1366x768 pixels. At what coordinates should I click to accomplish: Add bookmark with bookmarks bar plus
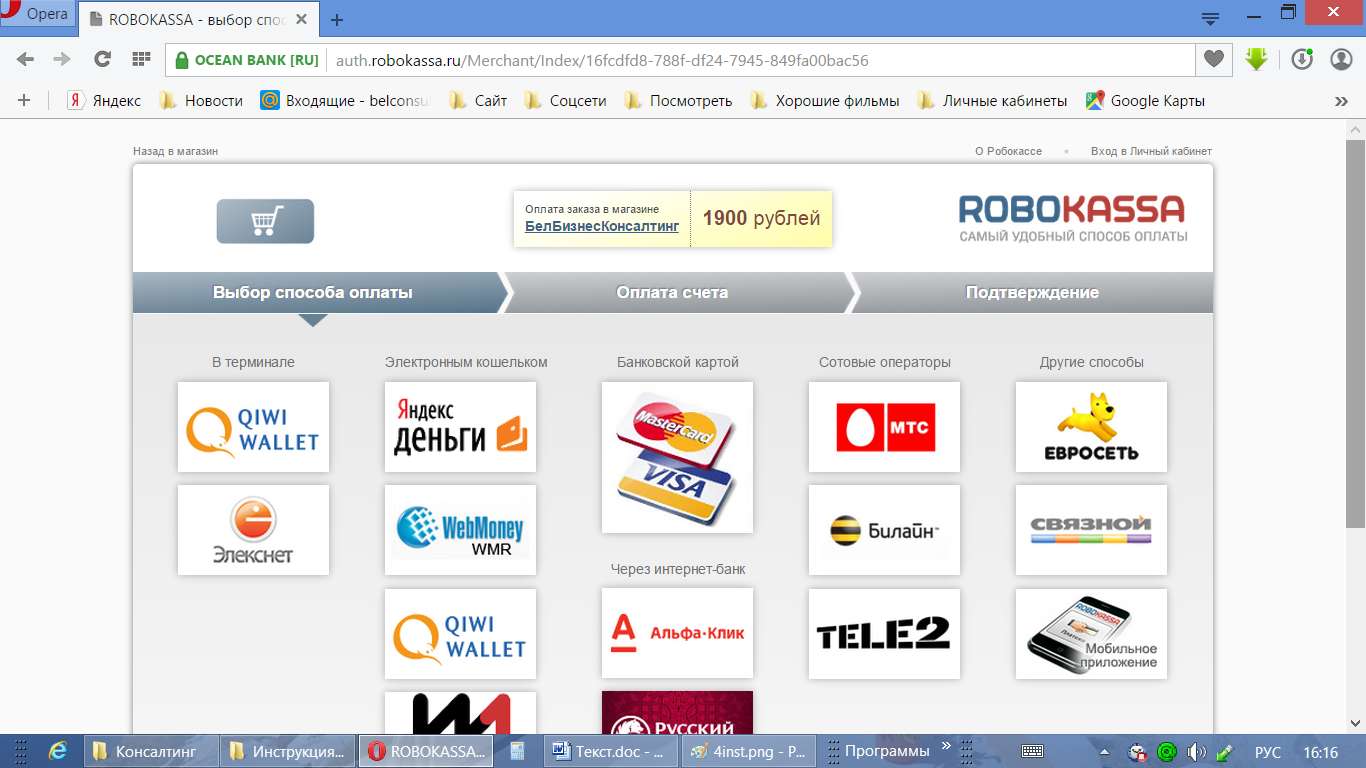pyautogui.click(x=24, y=100)
